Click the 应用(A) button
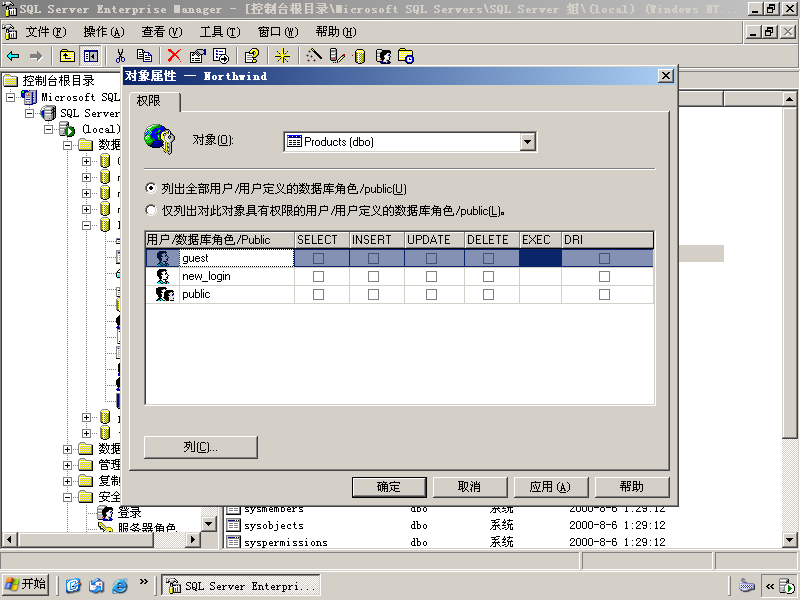The image size is (800, 600). (x=551, y=487)
